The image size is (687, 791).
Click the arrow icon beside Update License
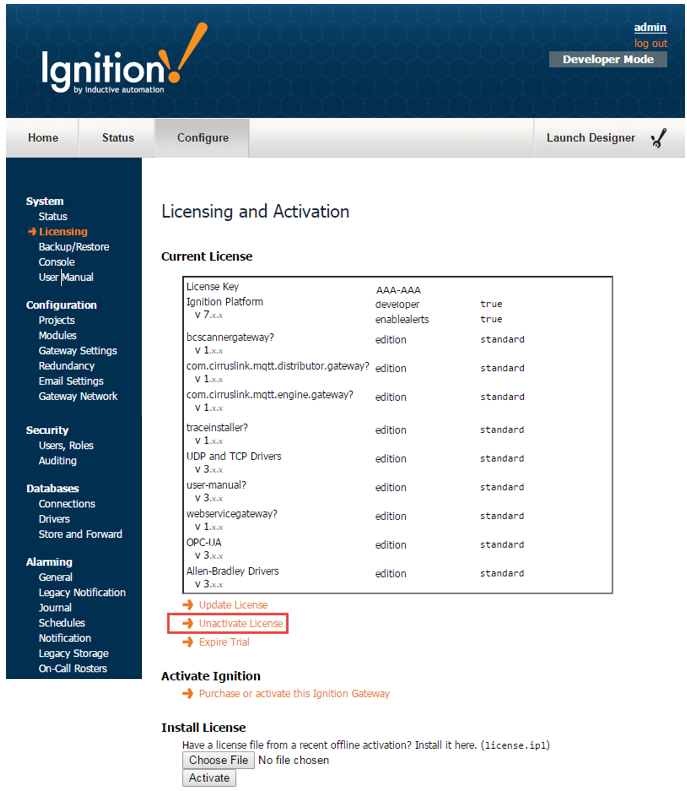pos(188,604)
